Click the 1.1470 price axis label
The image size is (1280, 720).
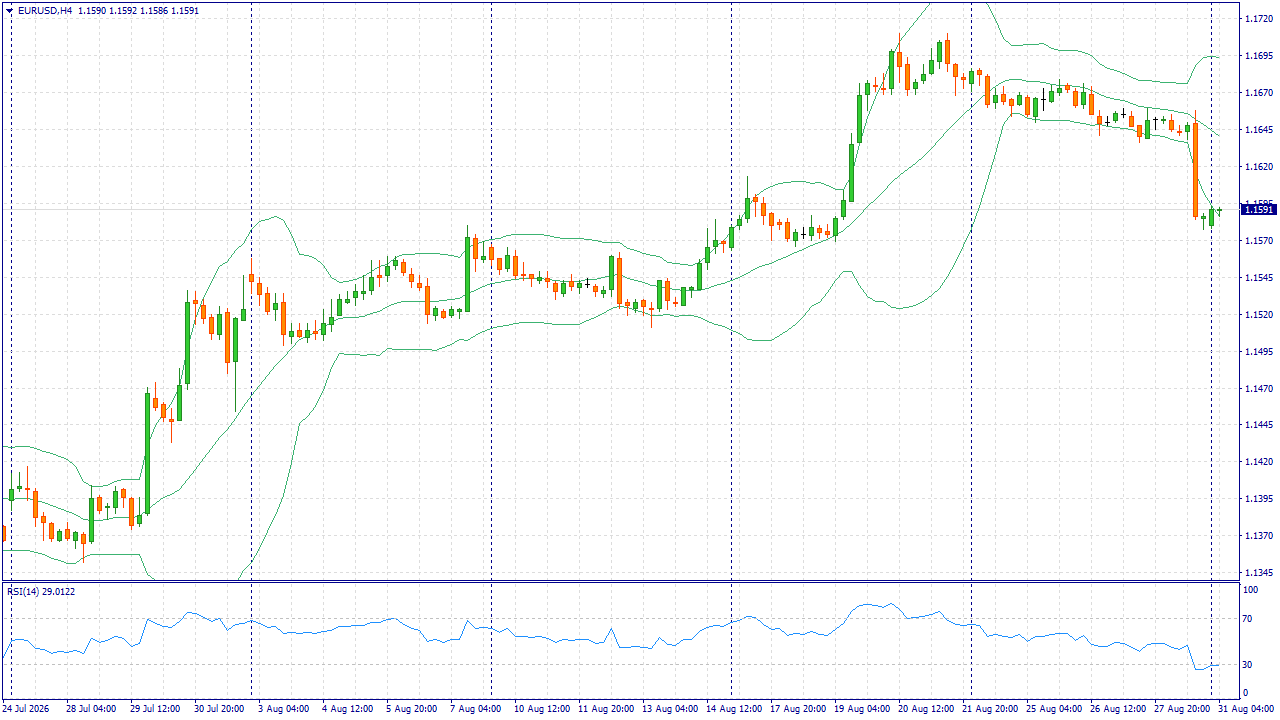click(1258, 389)
